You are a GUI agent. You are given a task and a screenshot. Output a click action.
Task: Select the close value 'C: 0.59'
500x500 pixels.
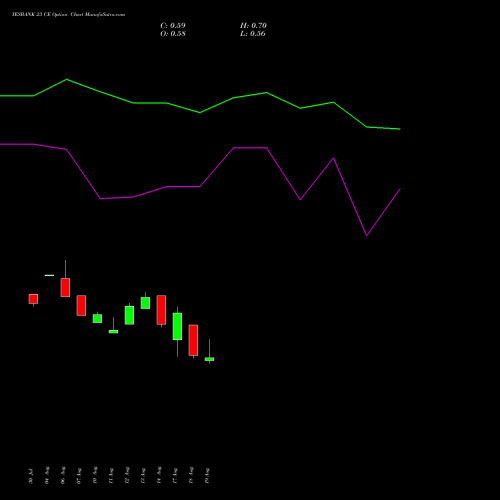coord(173,26)
